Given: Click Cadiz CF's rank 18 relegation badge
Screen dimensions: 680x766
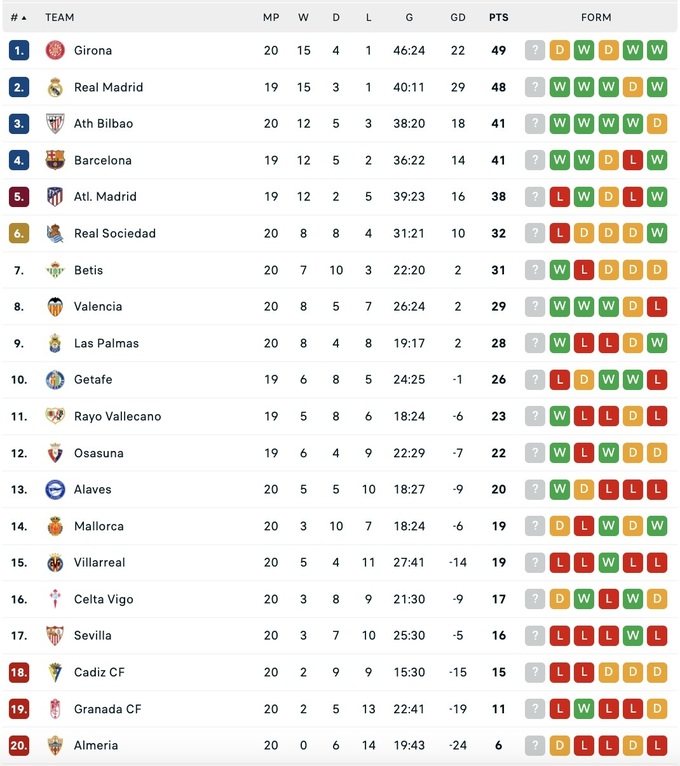Looking at the screenshot, I should tap(19, 673).
